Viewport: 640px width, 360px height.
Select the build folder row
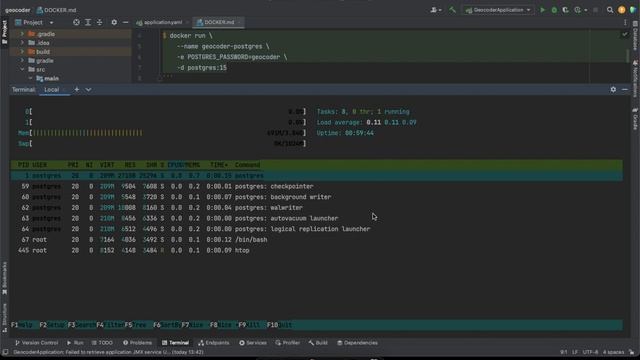click(x=71, y=52)
